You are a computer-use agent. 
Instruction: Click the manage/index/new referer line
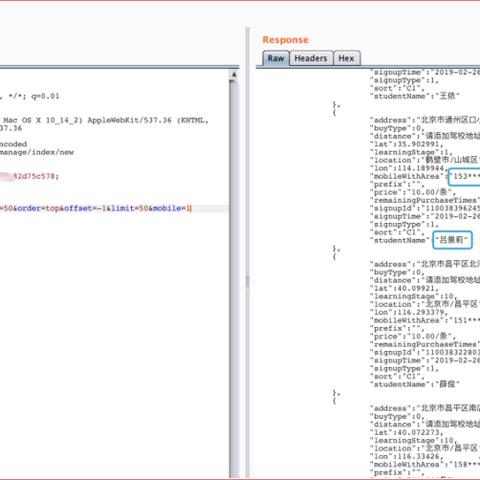click(x=37, y=152)
